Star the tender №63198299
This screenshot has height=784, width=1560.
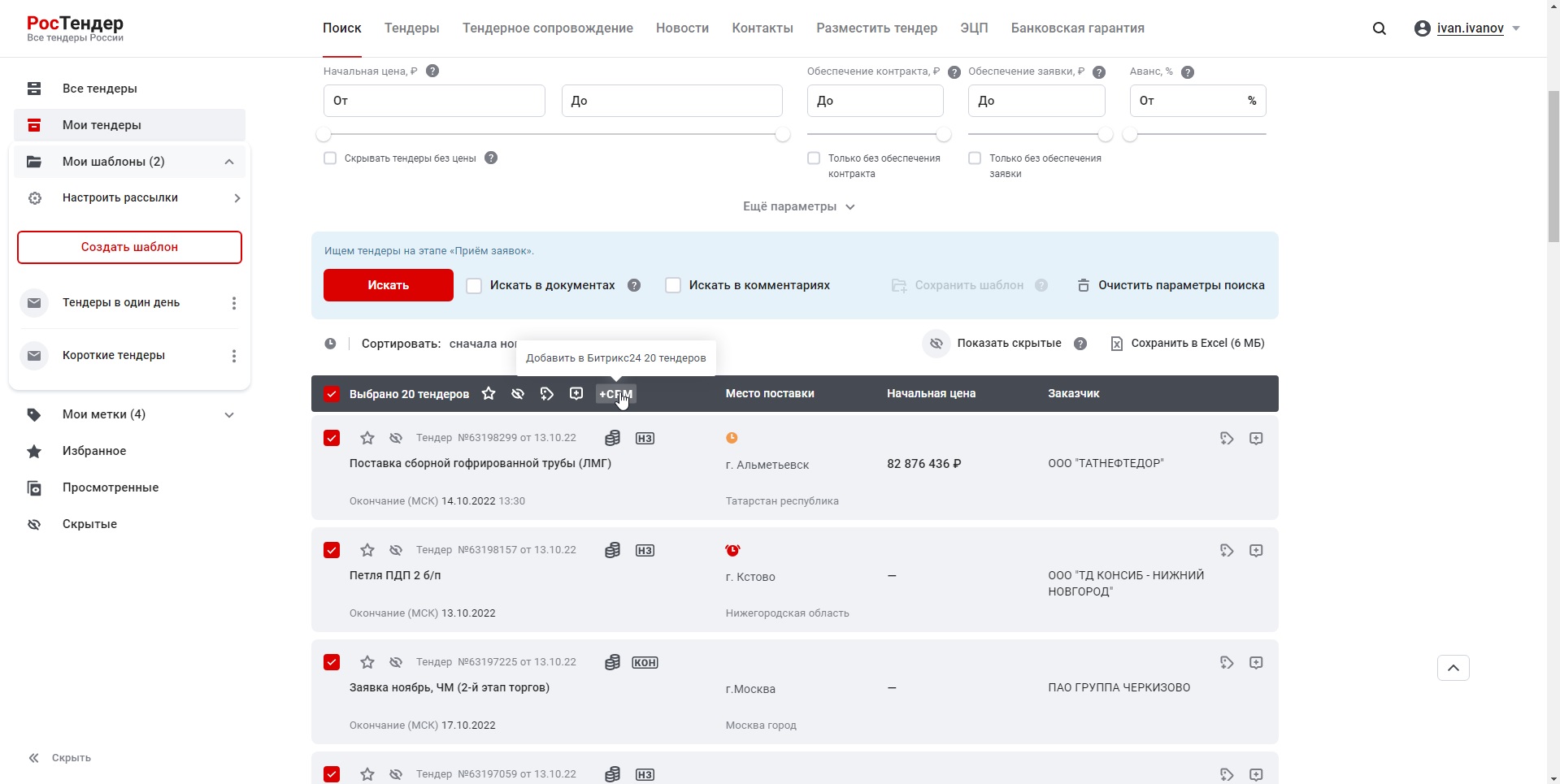point(367,439)
